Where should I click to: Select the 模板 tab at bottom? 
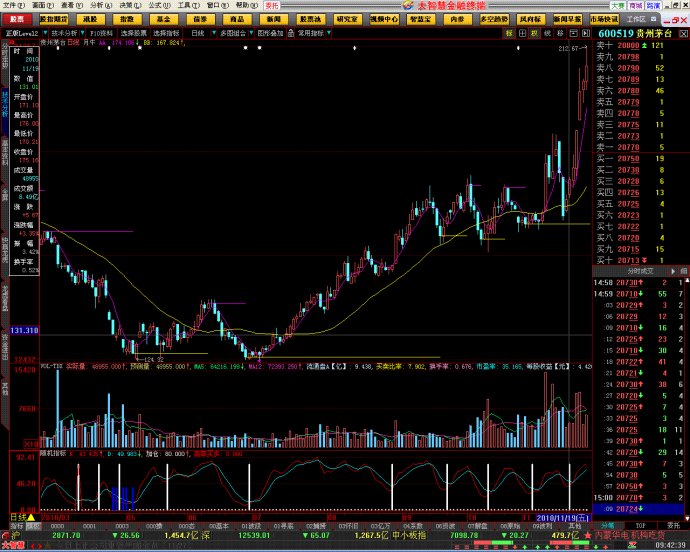(33, 526)
